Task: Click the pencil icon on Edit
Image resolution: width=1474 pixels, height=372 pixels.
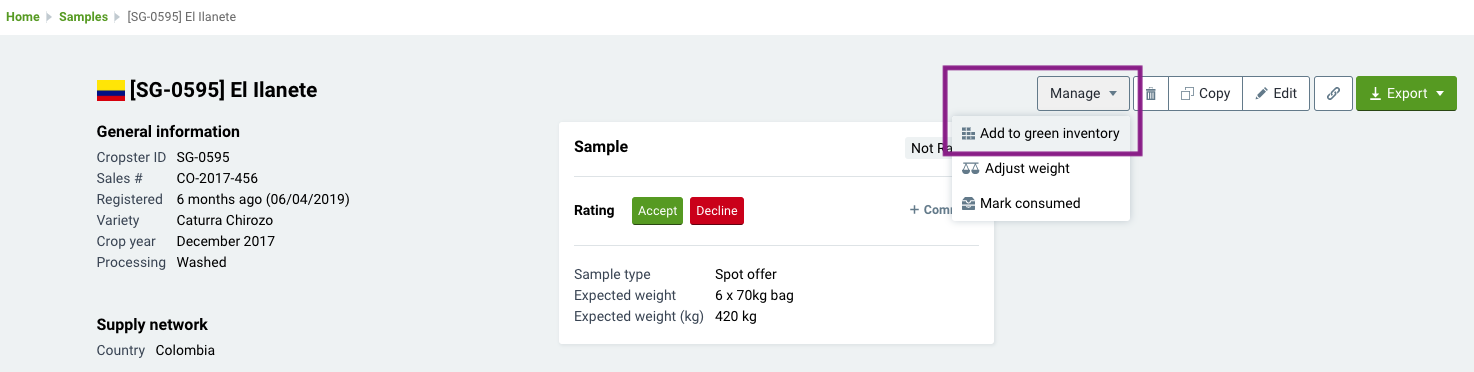Action: tap(1262, 93)
